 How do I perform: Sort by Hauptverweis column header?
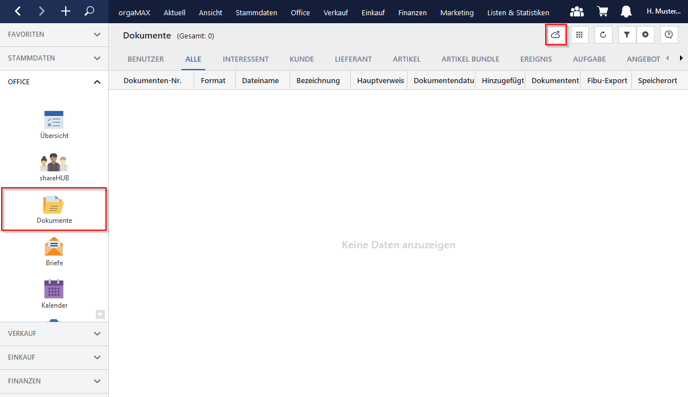tap(380, 80)
